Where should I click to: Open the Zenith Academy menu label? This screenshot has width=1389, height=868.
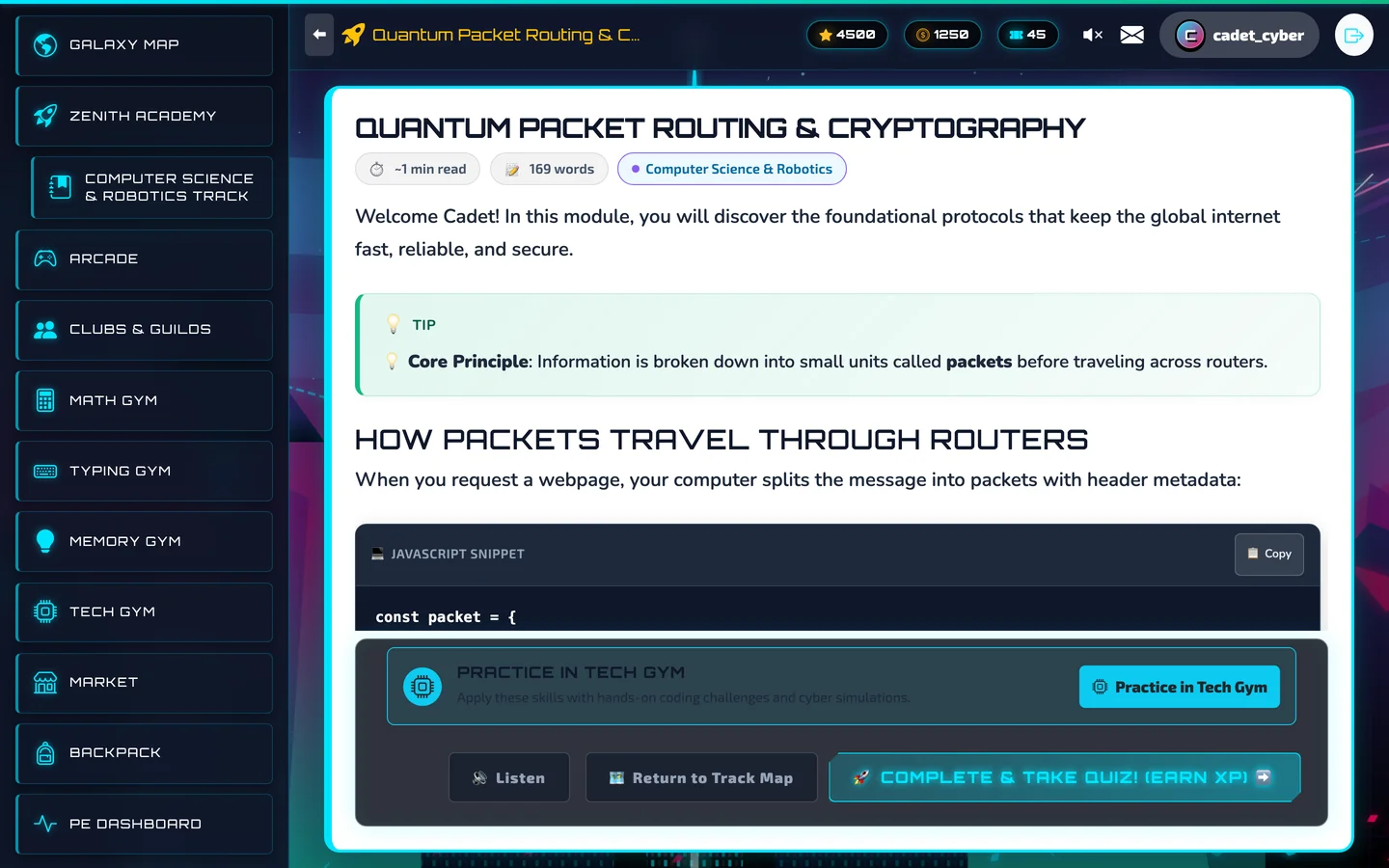pyautogui.click(x=143, y=116)
